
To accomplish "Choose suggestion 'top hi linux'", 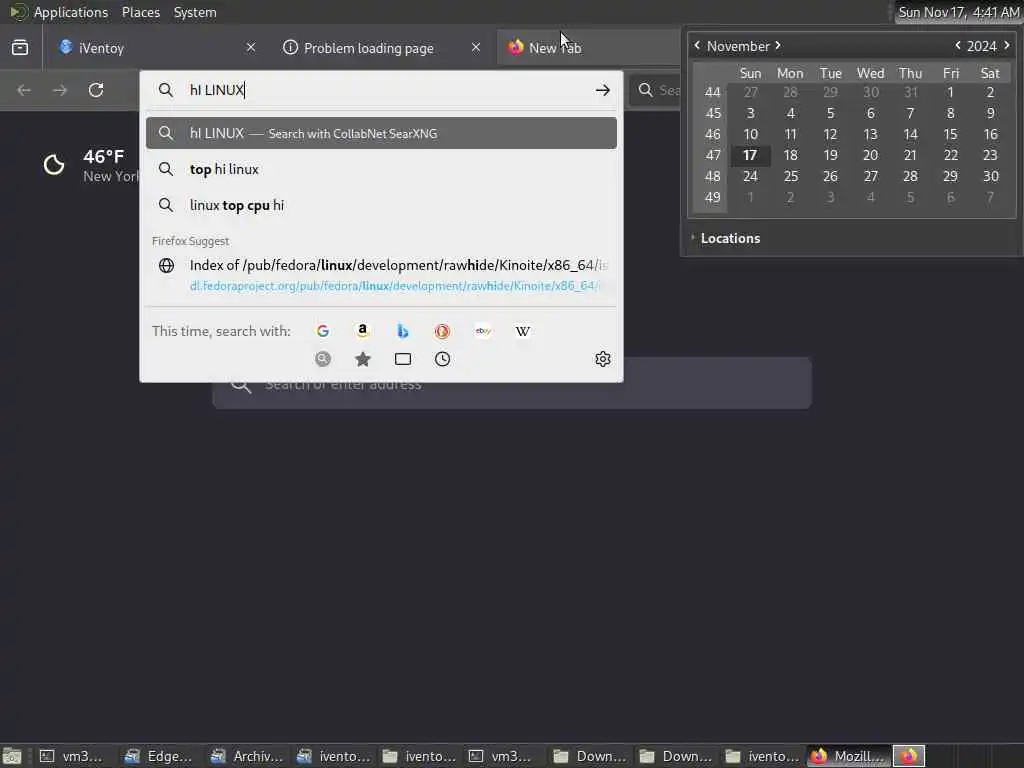I will (381, 169).
